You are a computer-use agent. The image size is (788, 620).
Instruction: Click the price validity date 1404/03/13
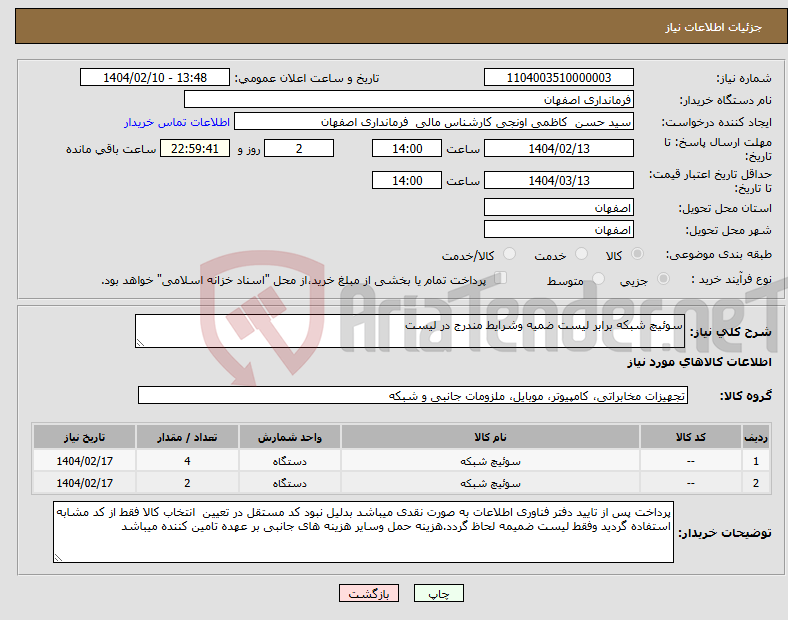(558, 180)
